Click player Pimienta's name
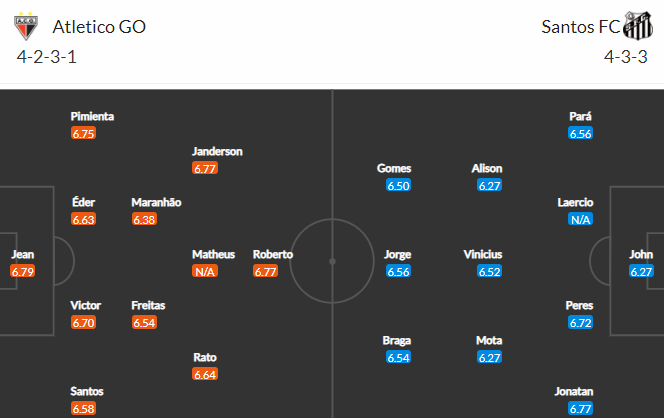The width and height of the screenshot is (664, 418). coord(92,116)
